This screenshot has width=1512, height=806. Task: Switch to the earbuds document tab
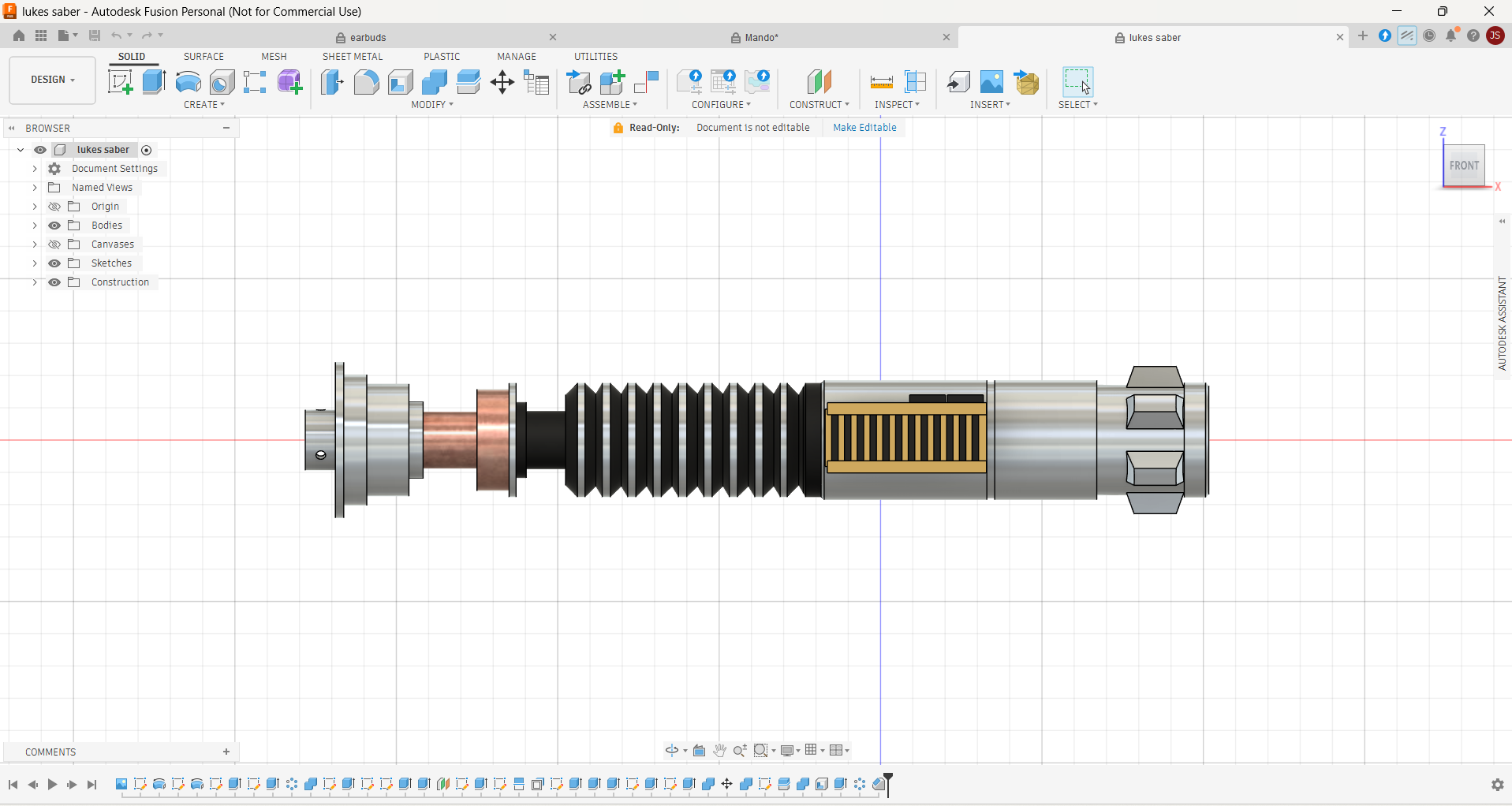point(368,37)
